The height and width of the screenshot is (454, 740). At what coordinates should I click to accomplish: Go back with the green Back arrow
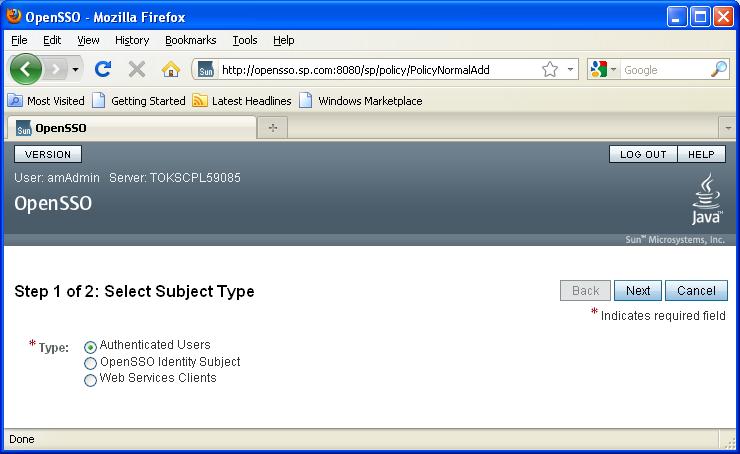[x=25, y=69]
